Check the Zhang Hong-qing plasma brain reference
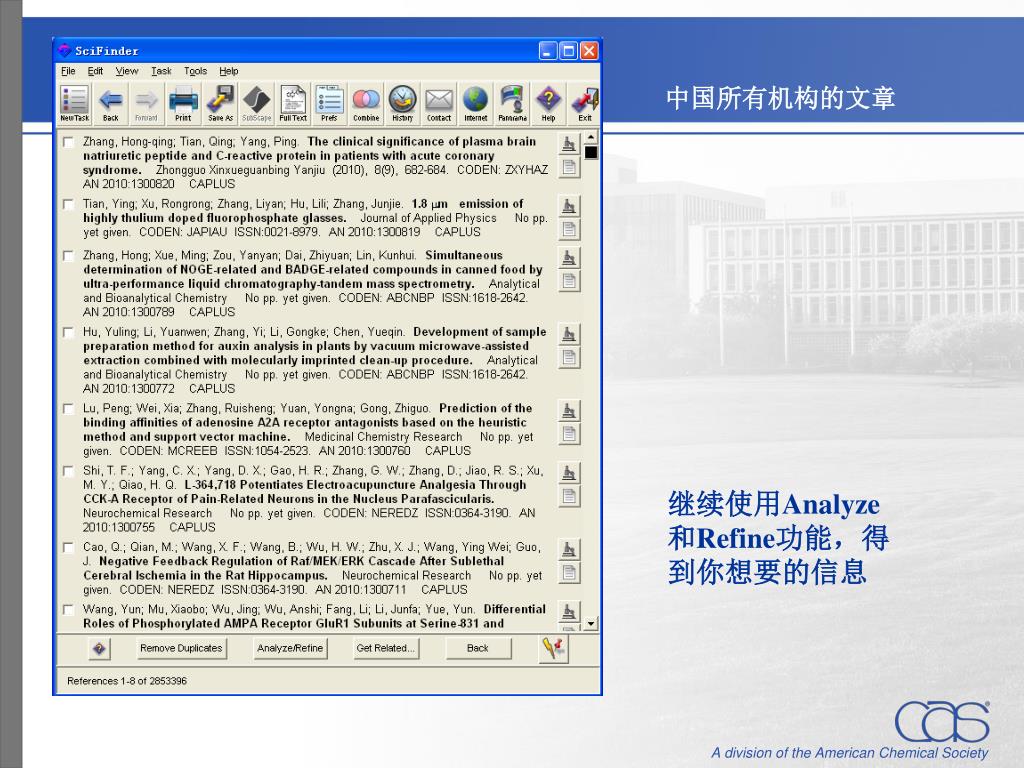This screenshot has height=768, width=1024. (x=68, y=142)
